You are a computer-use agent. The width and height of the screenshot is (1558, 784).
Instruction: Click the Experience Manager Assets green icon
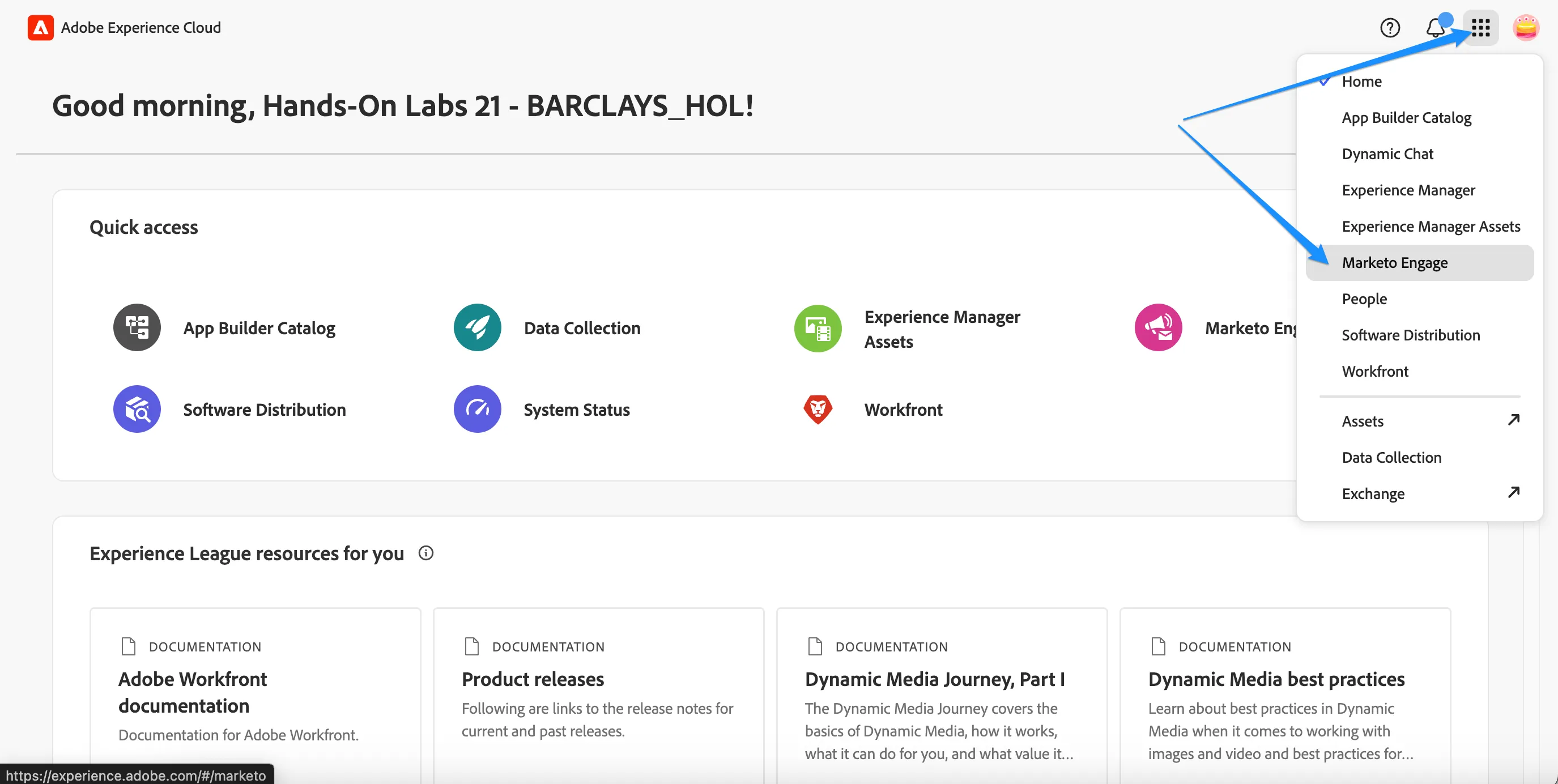click(x=818, y=328)
